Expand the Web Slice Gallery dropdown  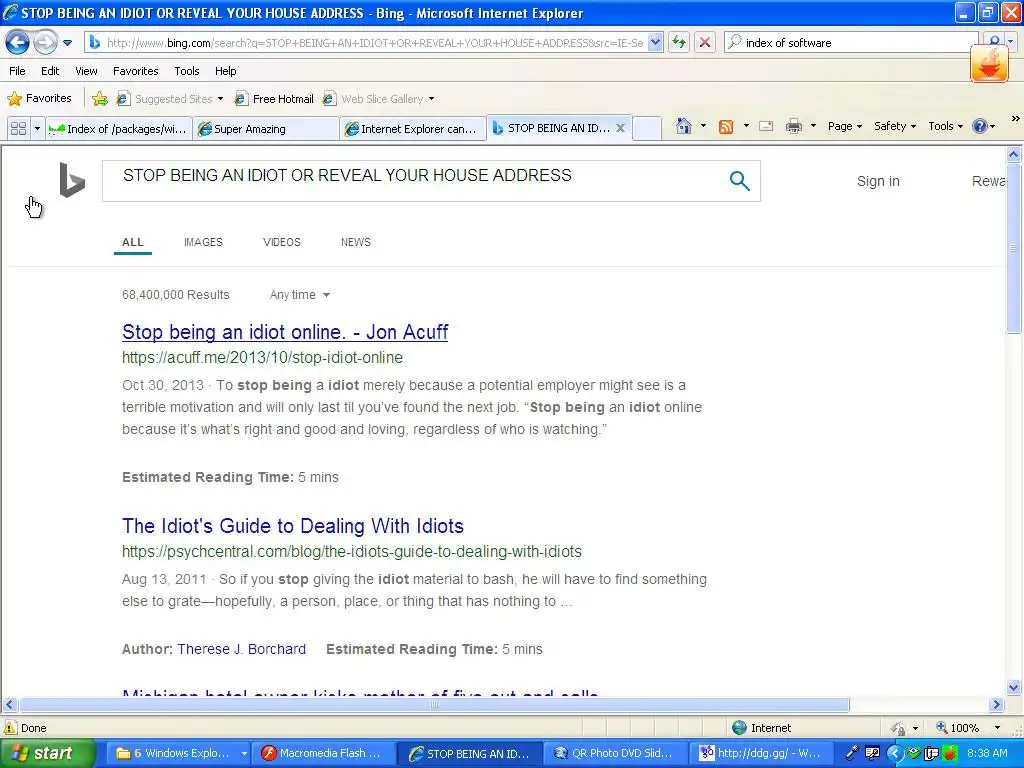pos(431,99)
